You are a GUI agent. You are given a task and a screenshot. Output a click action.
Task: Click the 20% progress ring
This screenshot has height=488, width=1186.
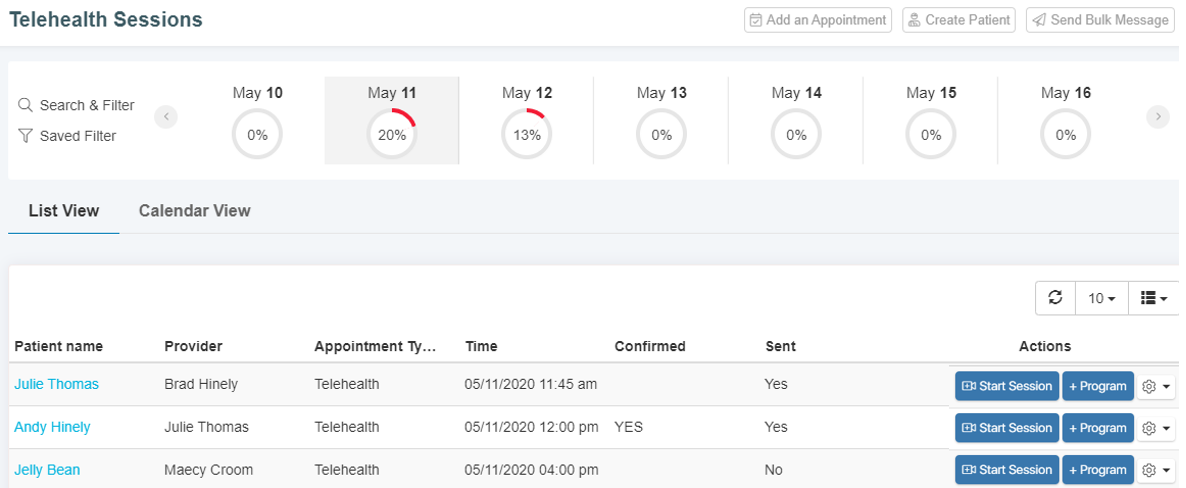coord(392,134)
